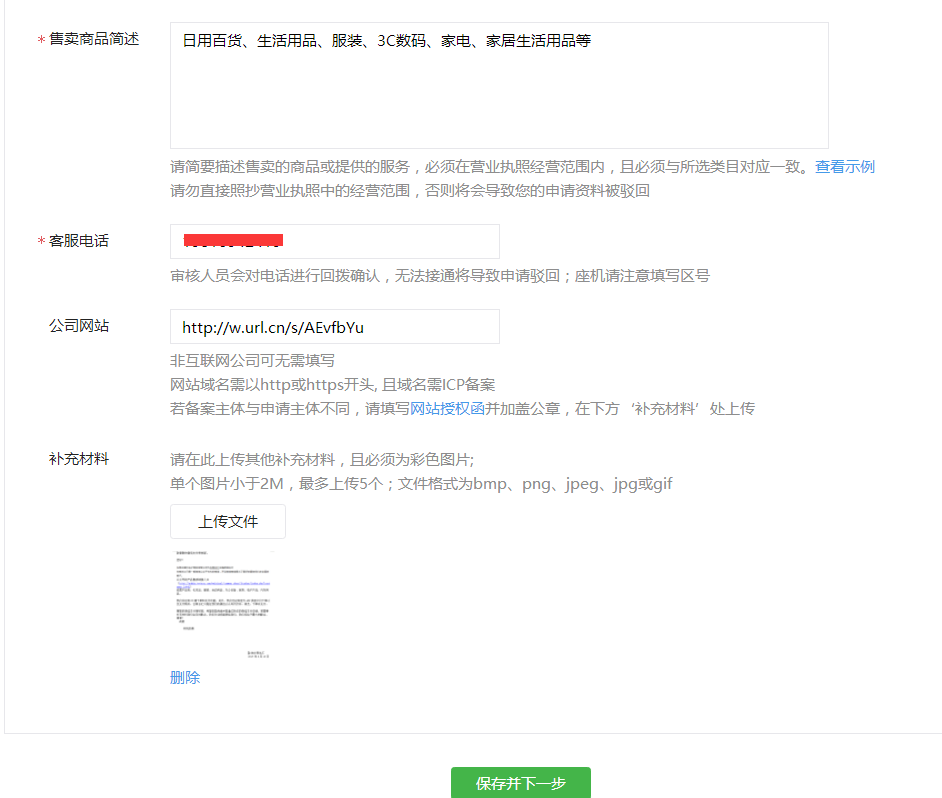The height and width of the screenshot is (798, 942).
Task: Select the 补充材料 section label
Action: pos(79,459)
